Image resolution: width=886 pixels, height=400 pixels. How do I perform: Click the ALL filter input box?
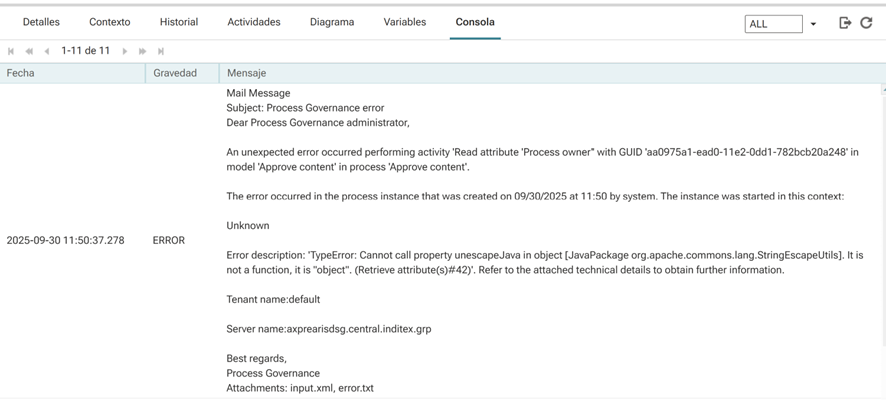[x=773, y=24]
